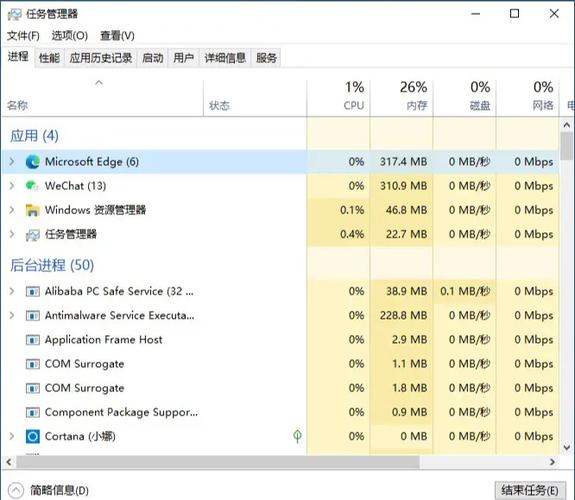Click the vertical scrollbar down arrow

pyautogui.click(x=567, y=448)
